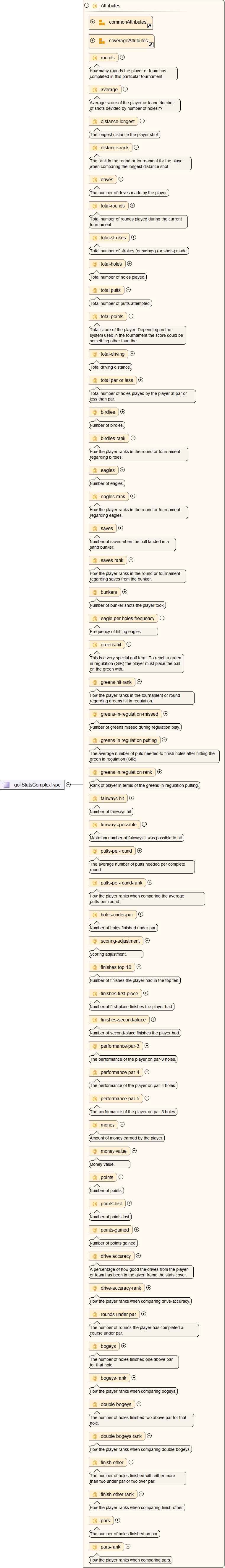The width and height of the screenshot is (225, 1568).
Task: Follow the commonAttributes reference arrow icon
Action: (149, 26)
